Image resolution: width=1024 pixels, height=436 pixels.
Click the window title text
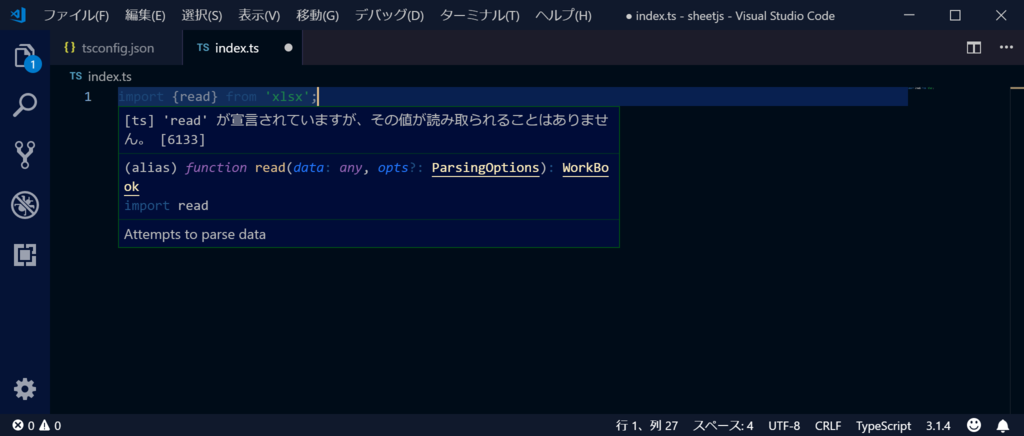(x=729, y=16)
